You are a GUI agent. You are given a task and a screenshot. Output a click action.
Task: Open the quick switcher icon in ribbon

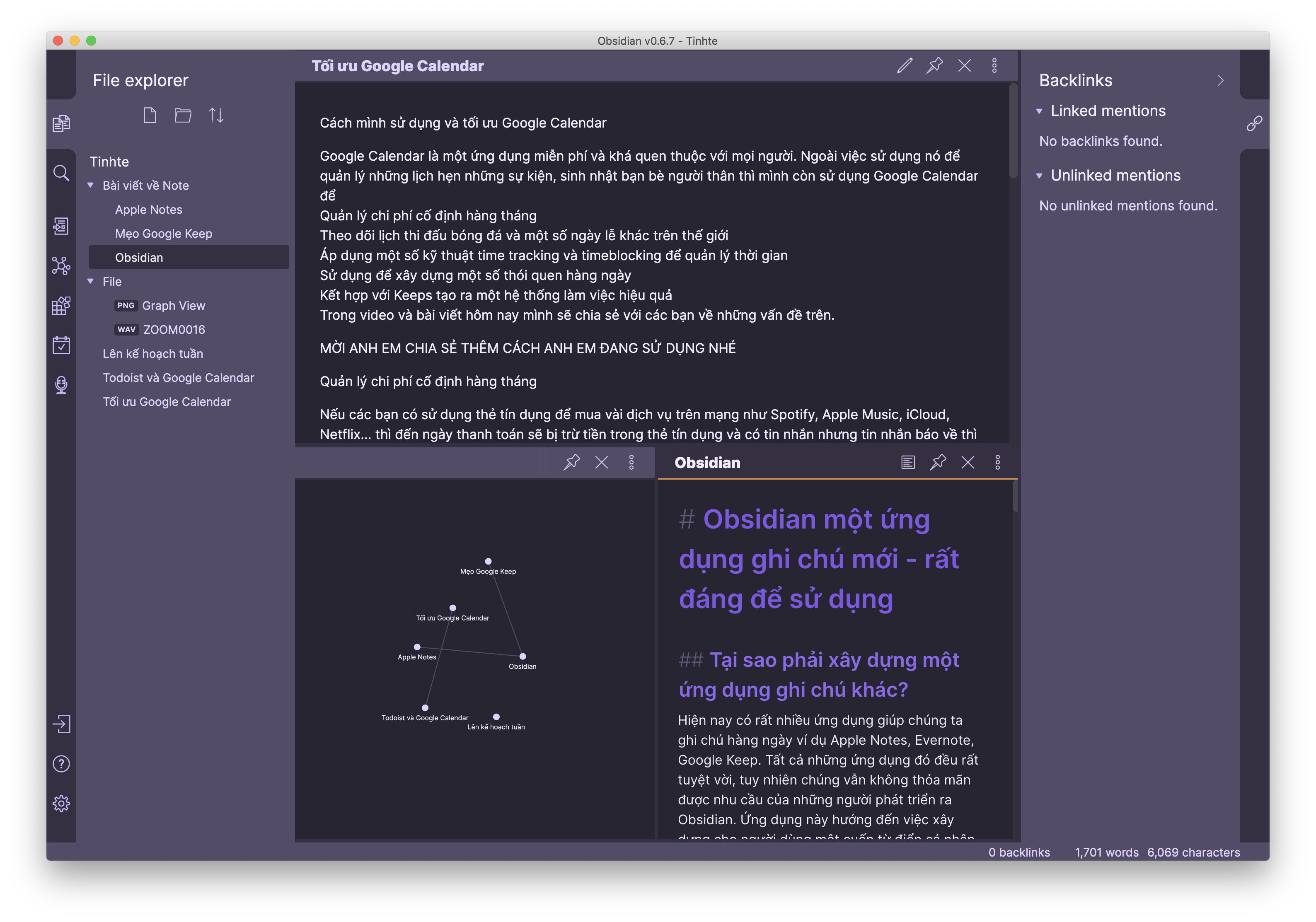click(61, 226)
